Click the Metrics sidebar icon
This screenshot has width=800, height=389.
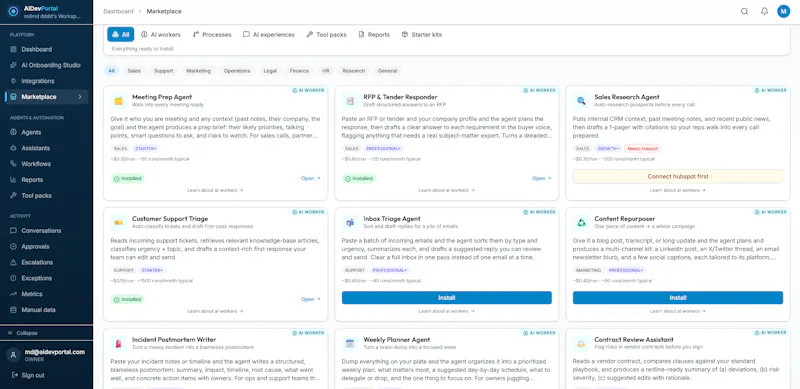[13, 294]
